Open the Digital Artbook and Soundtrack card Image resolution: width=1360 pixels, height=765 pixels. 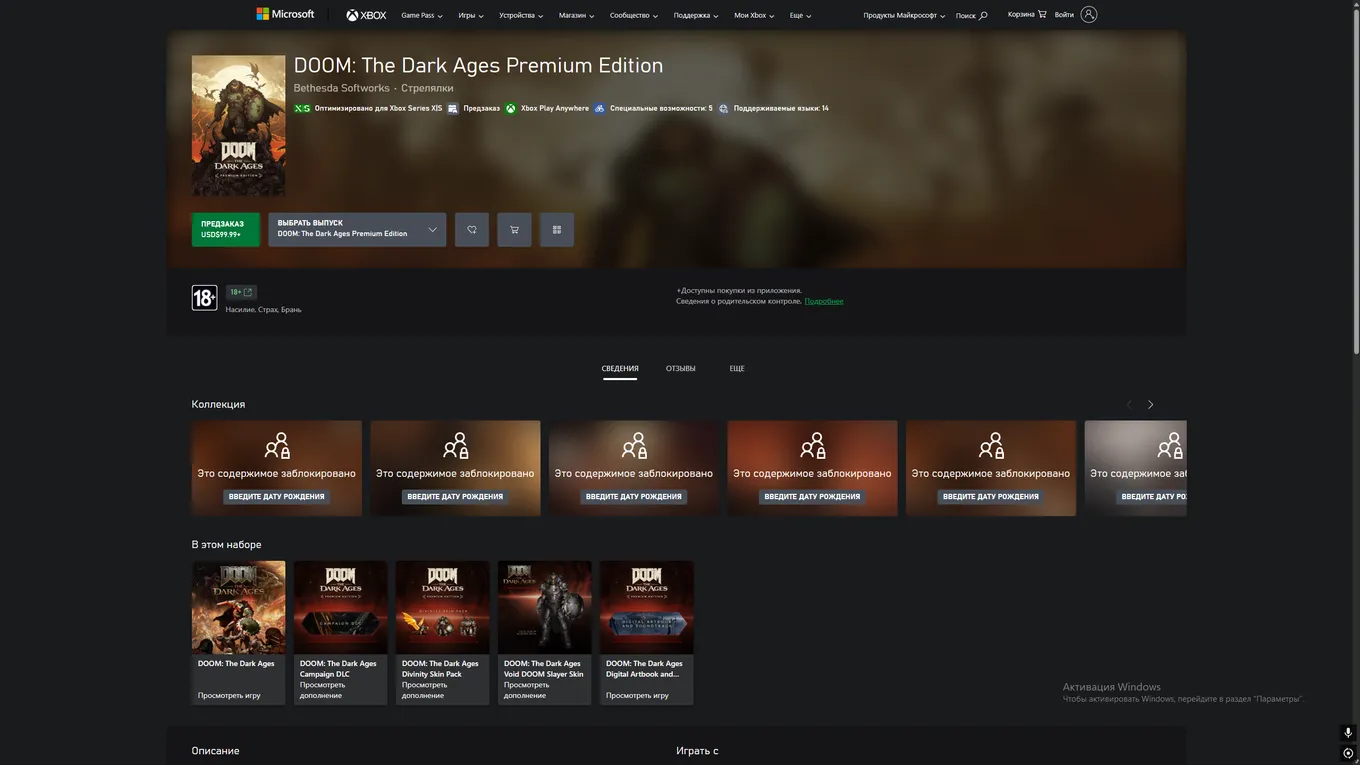tap(646, 633)
